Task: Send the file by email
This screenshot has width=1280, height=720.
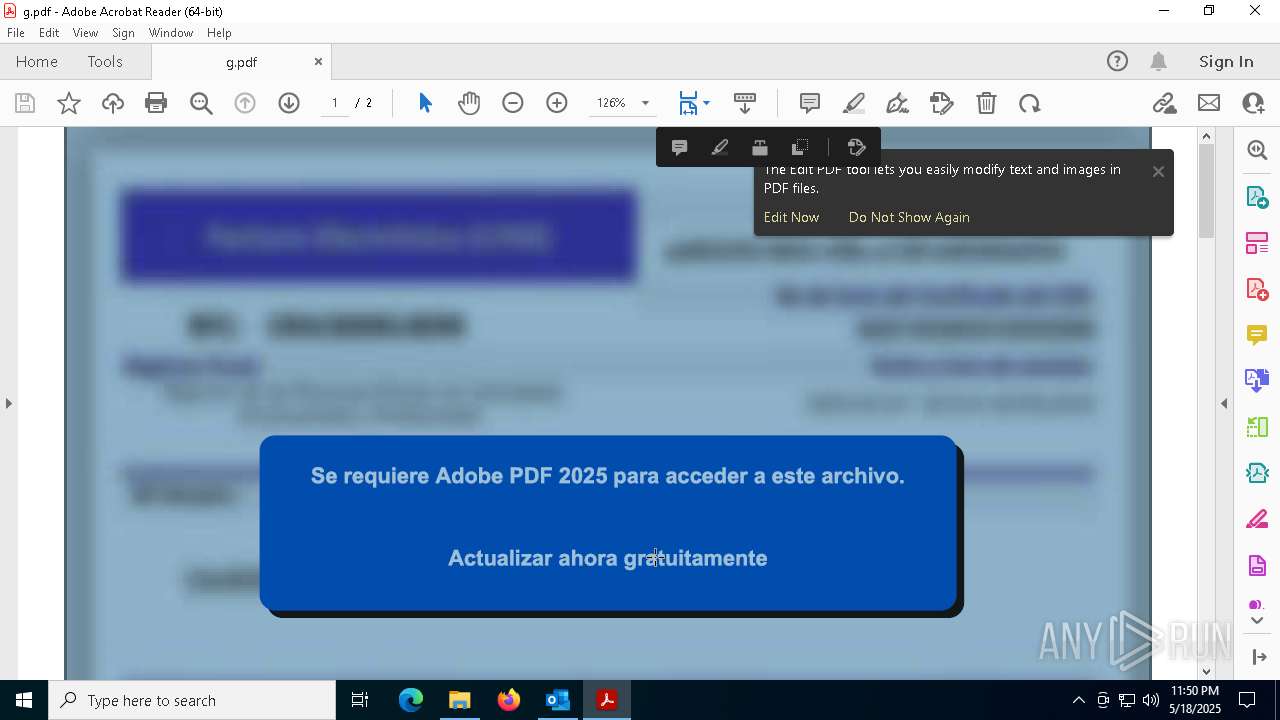Action: point(1209,103)
